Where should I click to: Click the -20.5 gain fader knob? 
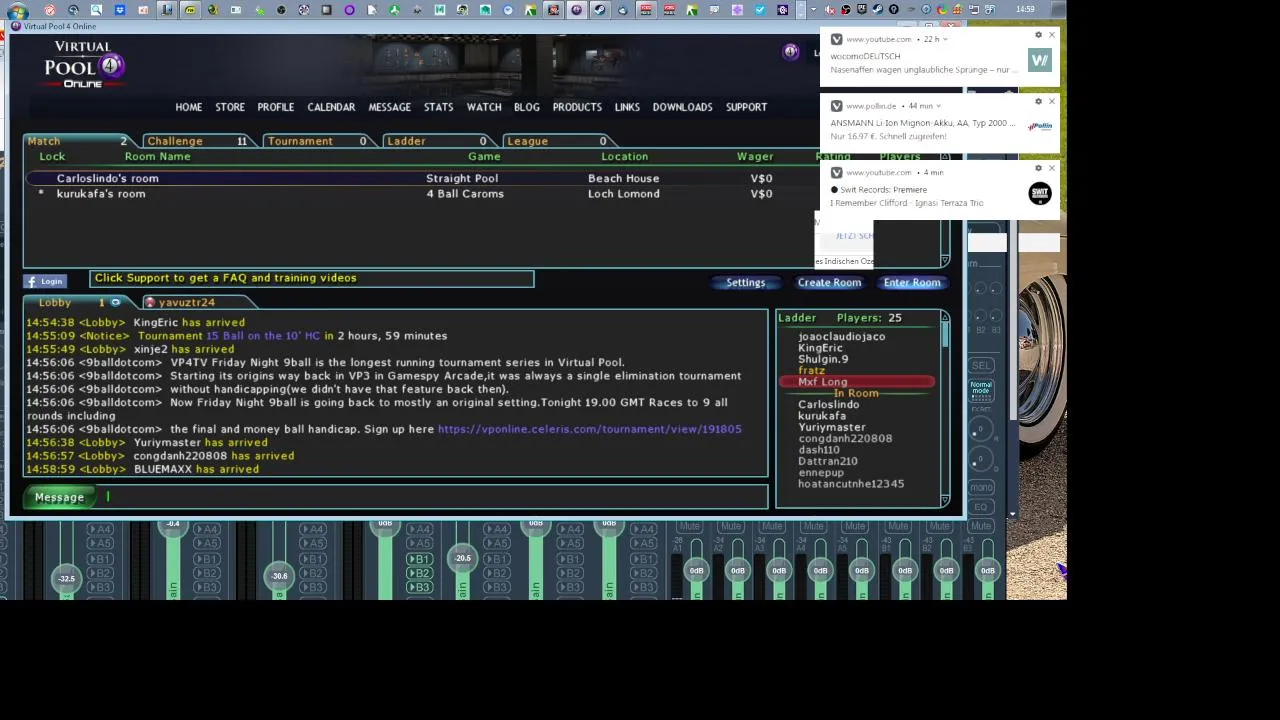point(462,558)
